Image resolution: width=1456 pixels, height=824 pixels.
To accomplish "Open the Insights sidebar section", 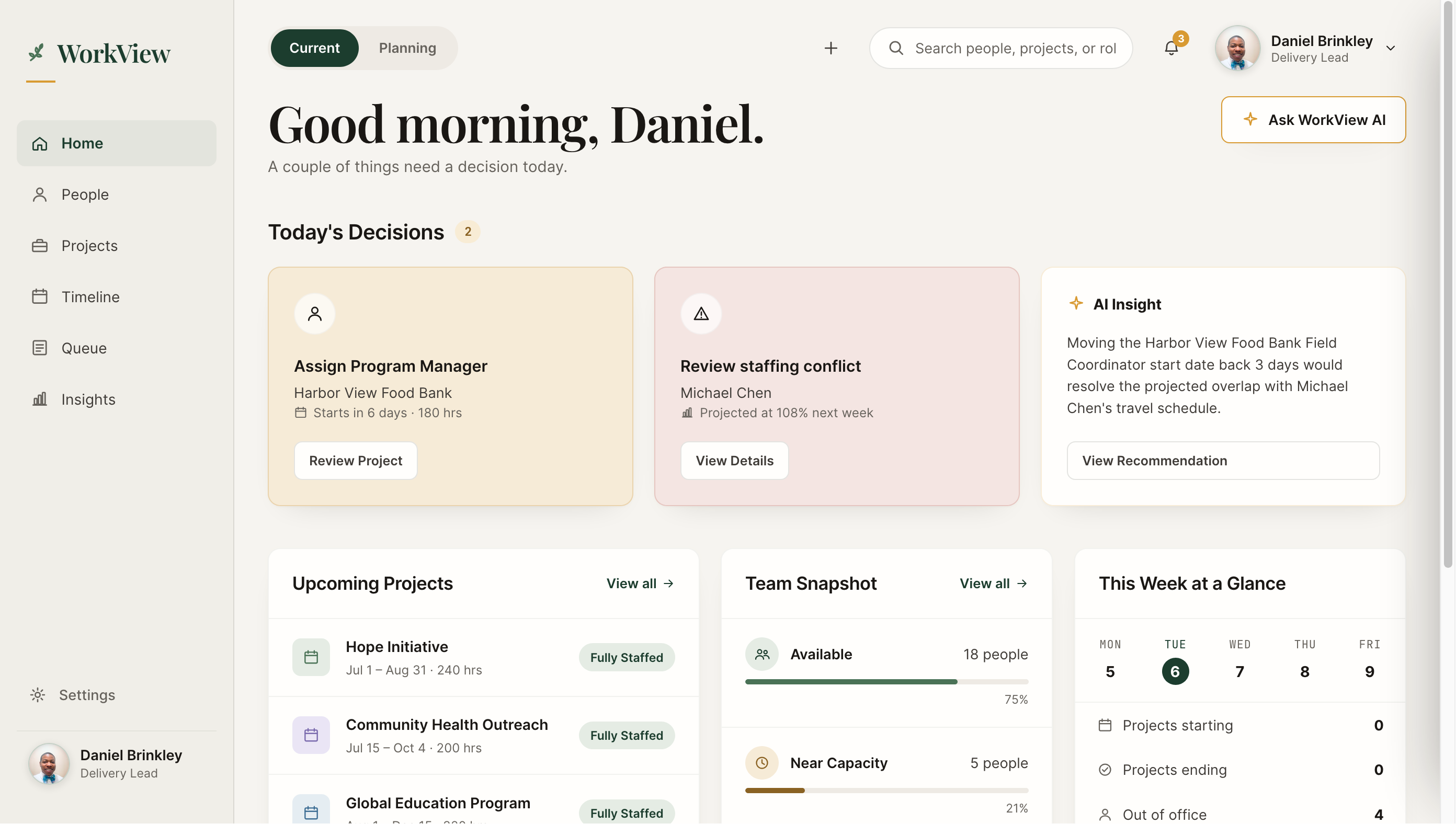I will 116,399.
